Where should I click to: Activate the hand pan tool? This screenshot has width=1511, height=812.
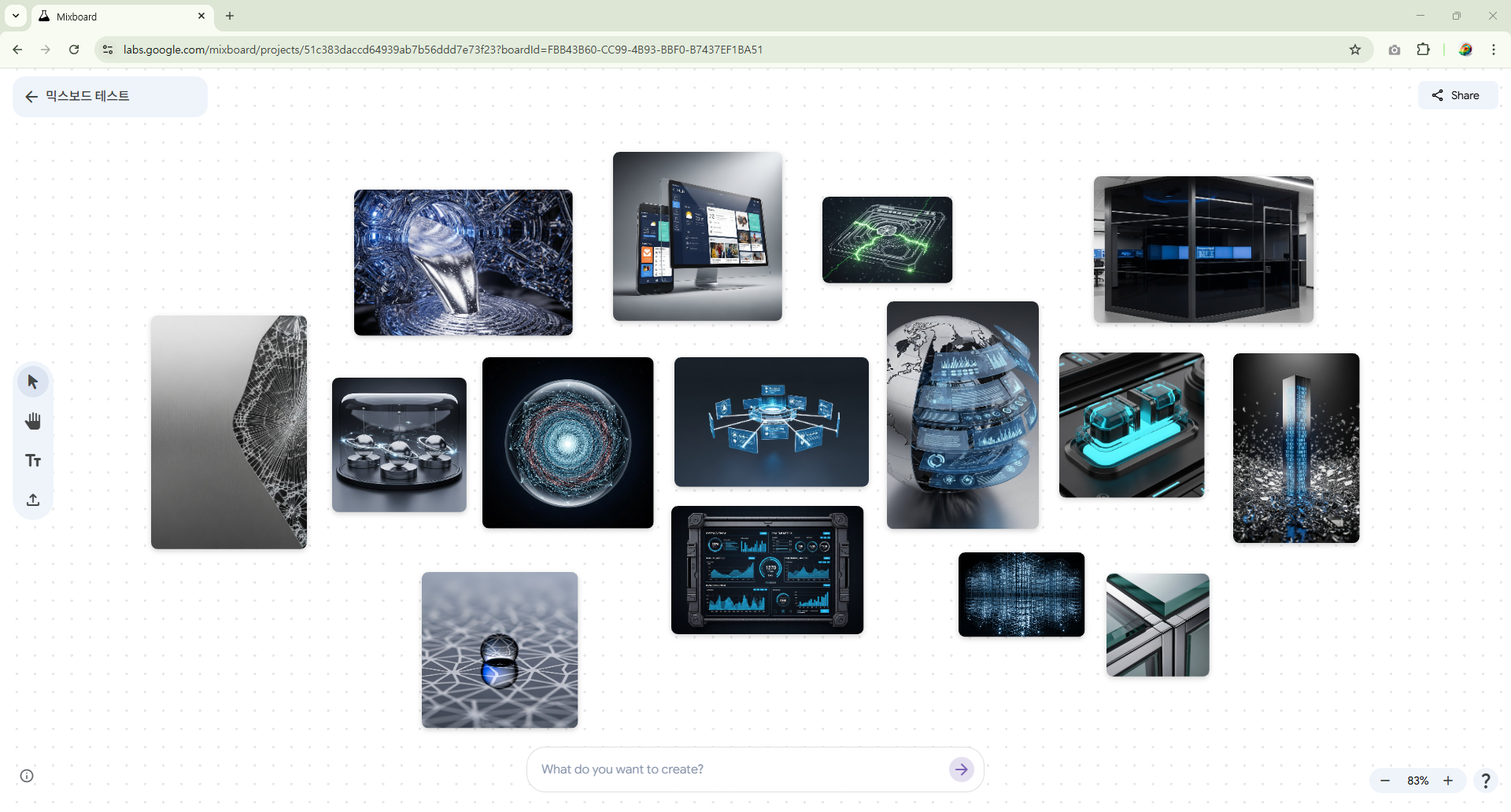pos(33,422)
